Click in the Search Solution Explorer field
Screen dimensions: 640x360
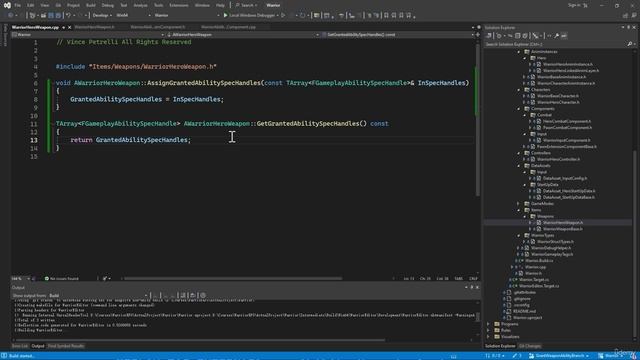click(555, 44)
